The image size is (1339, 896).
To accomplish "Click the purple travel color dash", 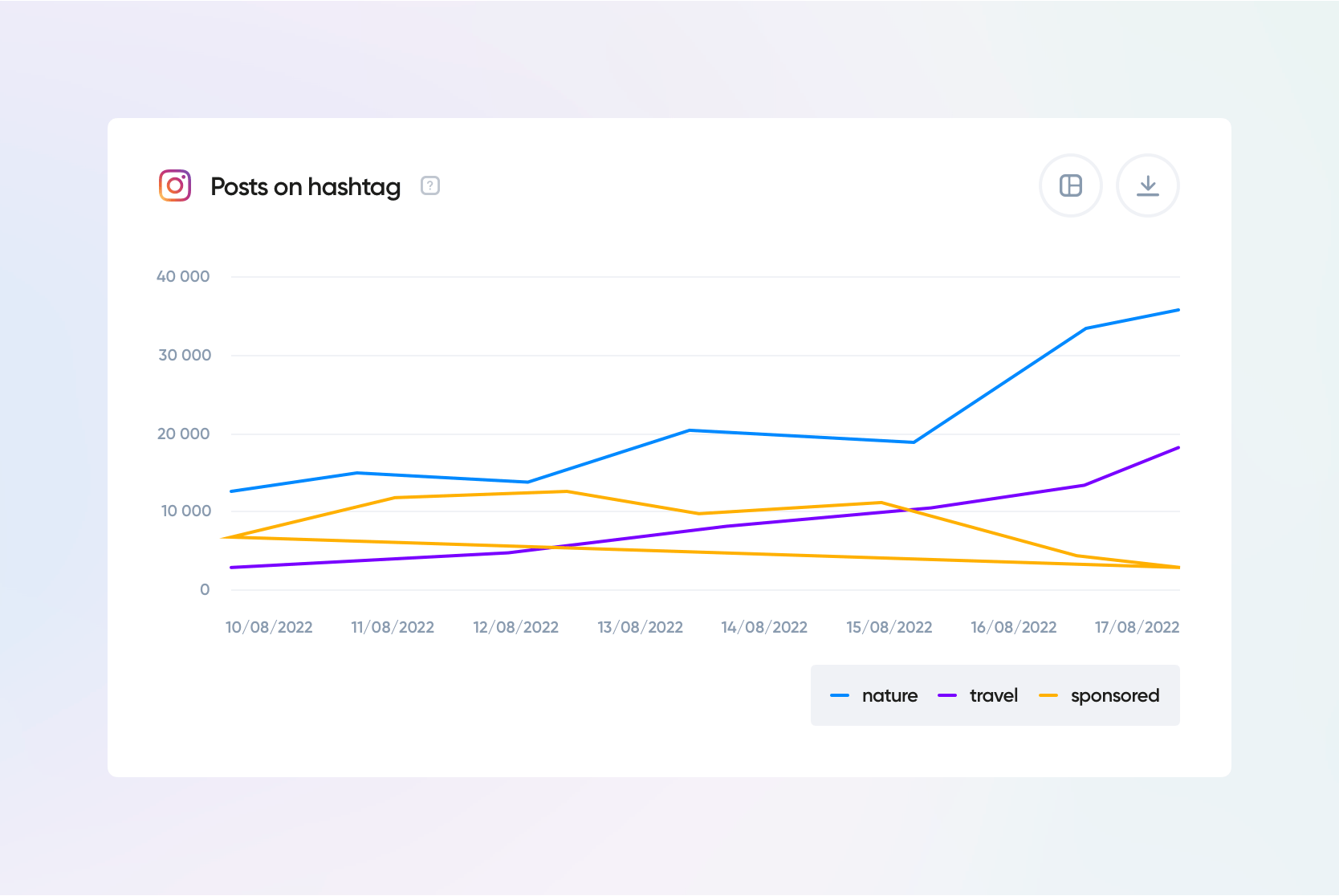I will coord(947,695).
